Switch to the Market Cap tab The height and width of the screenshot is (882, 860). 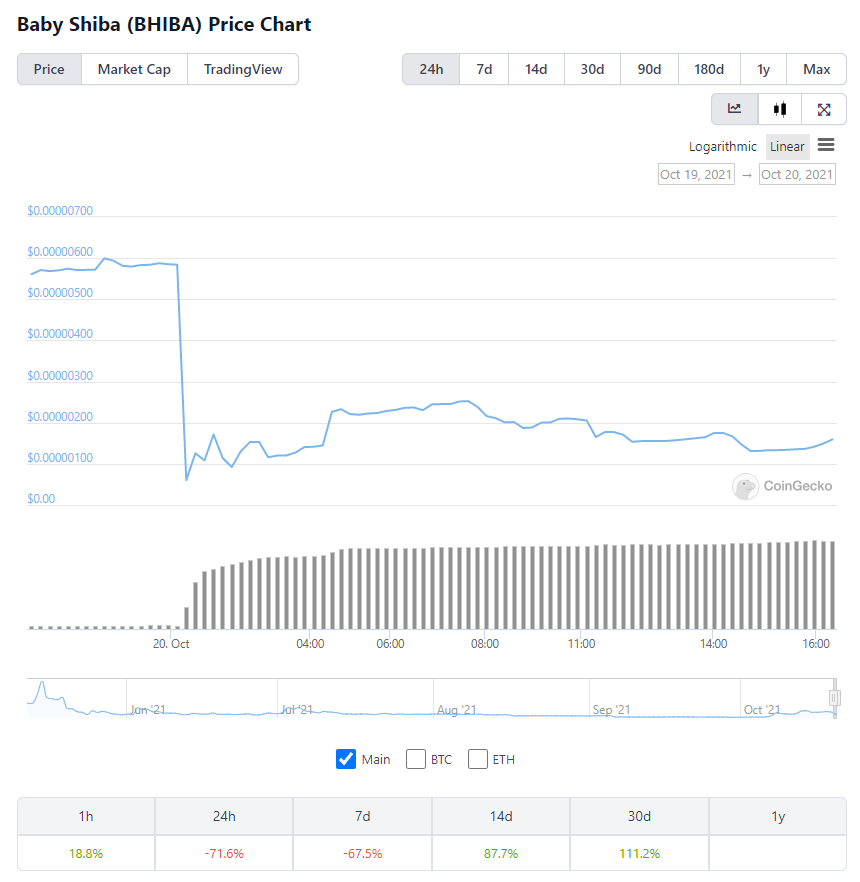click(134, 69)
